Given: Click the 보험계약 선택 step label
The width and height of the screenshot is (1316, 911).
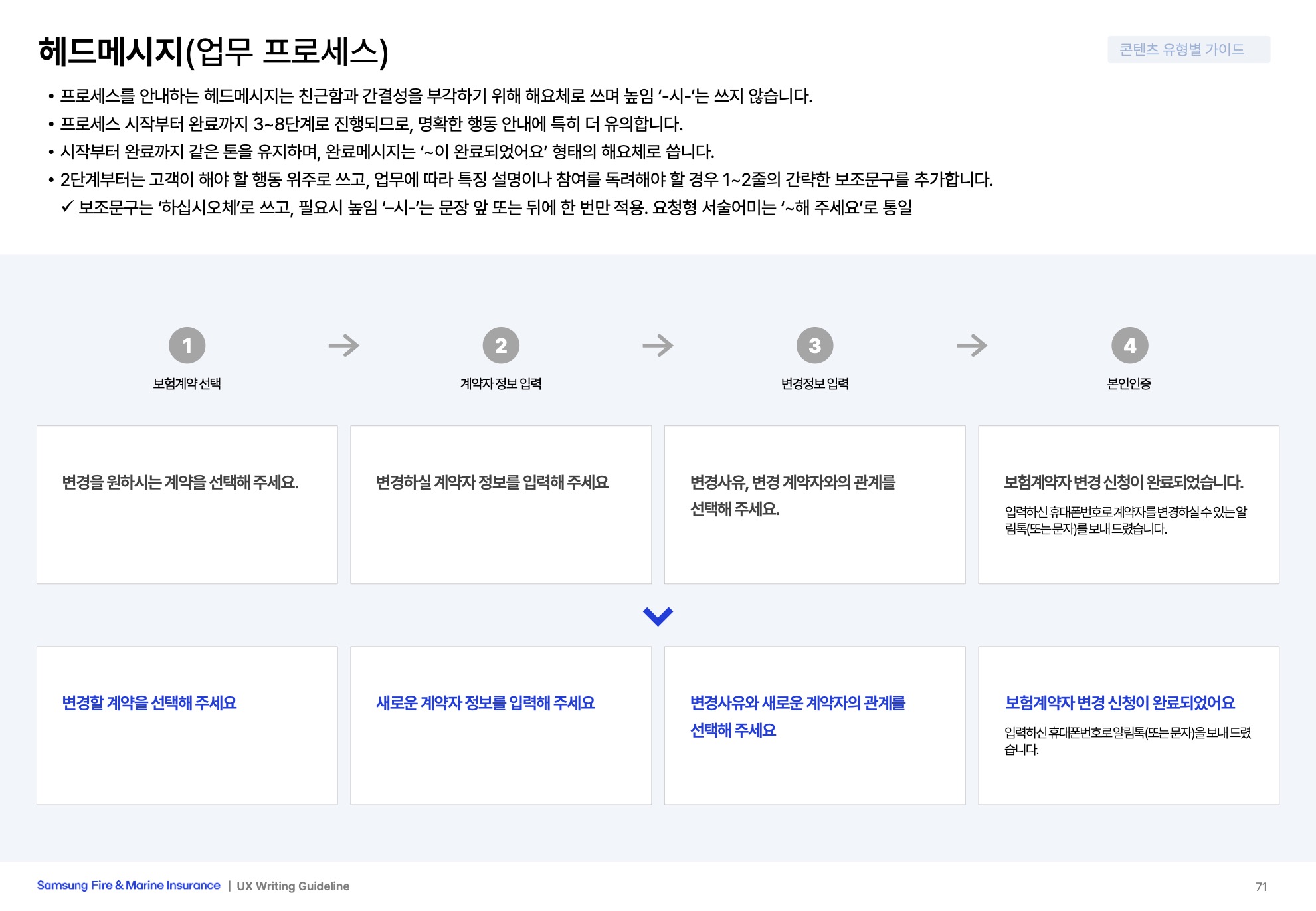Looking at the screenshot, I should point(187,384).
